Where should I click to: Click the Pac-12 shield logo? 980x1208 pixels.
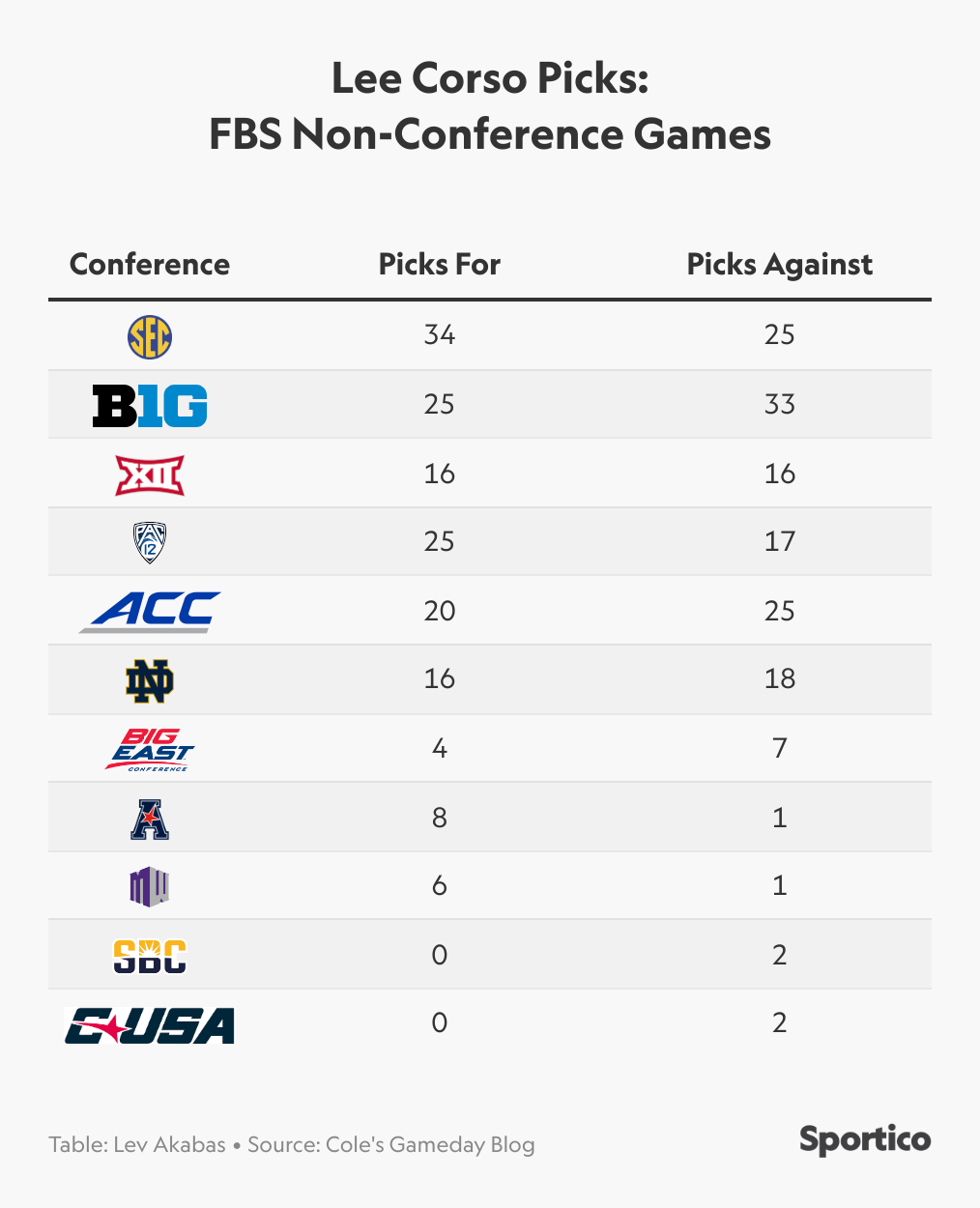click(150, 542)
